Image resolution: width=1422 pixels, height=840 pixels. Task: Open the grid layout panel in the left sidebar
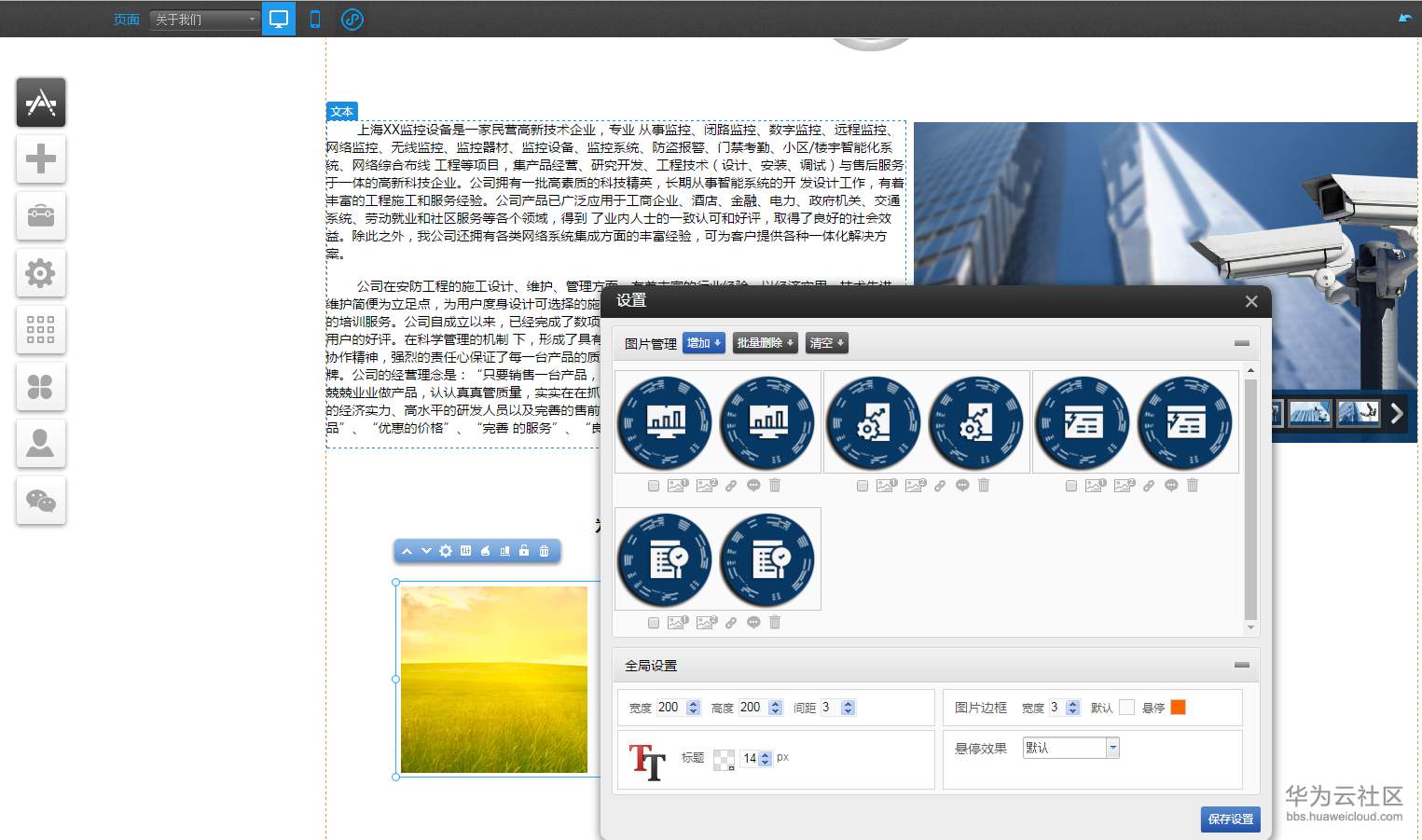(x=41, y=330)
